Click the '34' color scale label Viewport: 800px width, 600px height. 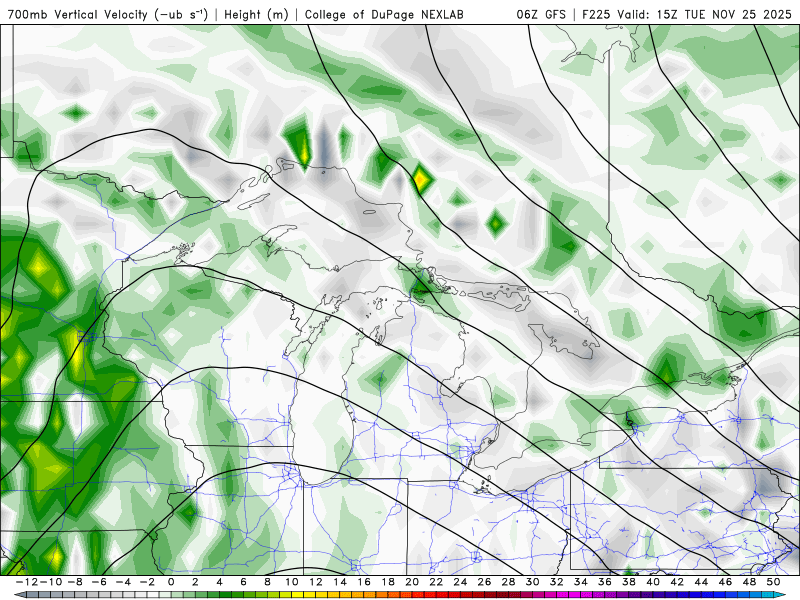coord(581,582)
